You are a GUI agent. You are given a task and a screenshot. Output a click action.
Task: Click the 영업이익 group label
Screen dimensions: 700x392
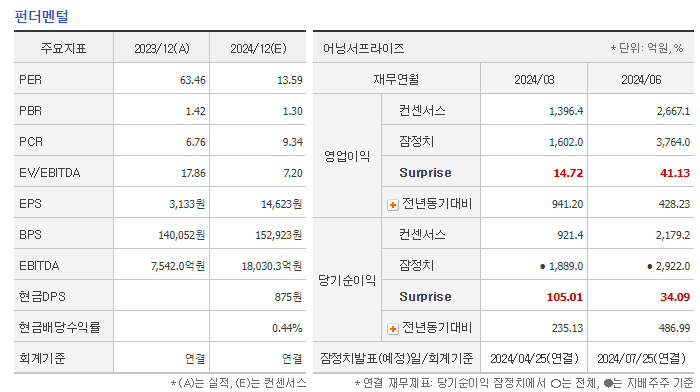(x=347, y=156)
